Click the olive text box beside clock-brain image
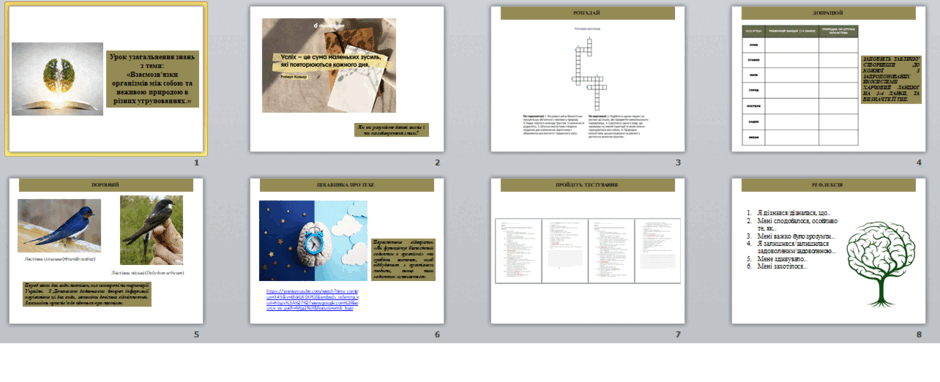Viewport: 940px width, 382px height. click(x=403, y=259)
